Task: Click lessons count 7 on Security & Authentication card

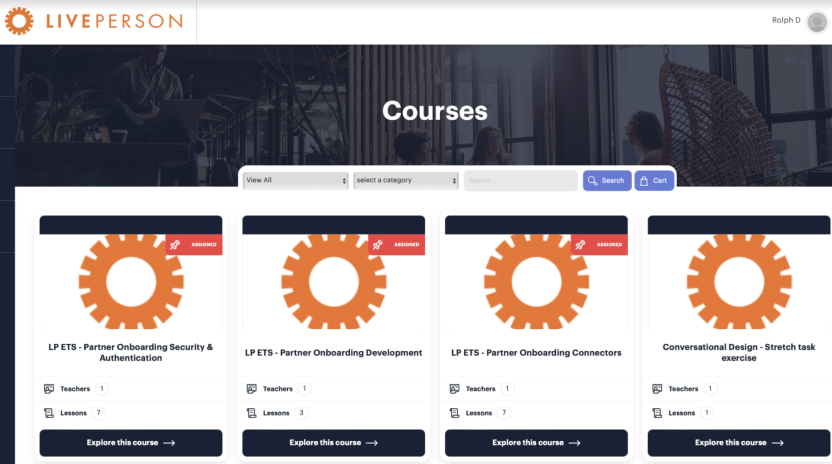Action: tap(99, 413)
